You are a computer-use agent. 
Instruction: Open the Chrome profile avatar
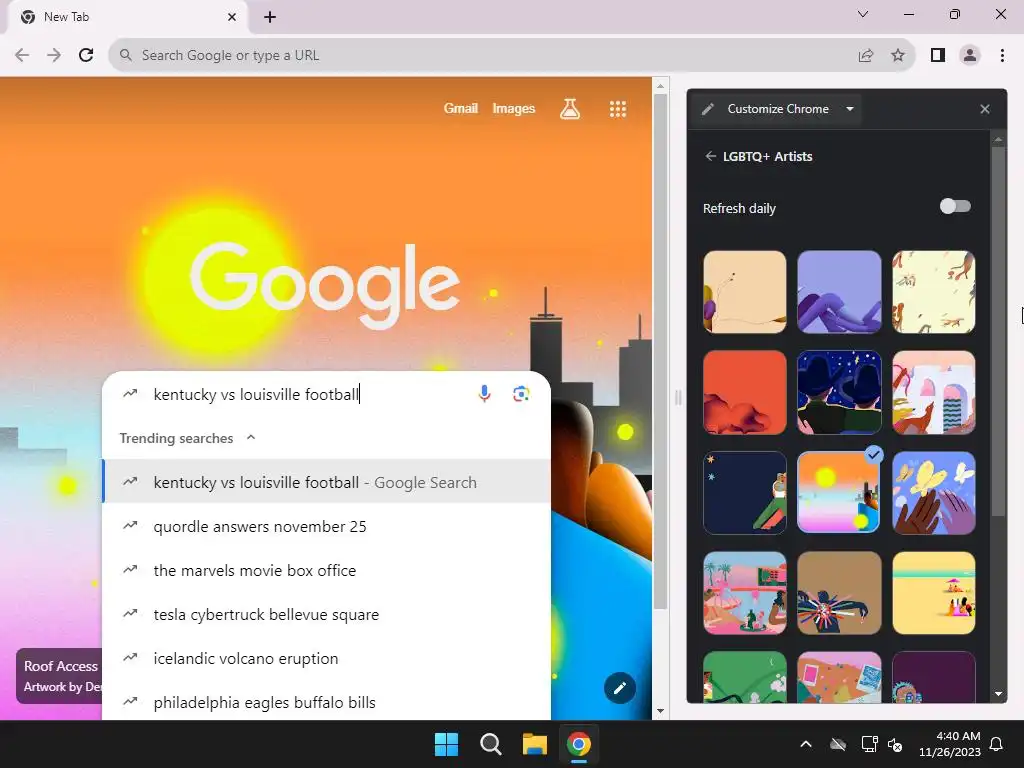(970, 56)
